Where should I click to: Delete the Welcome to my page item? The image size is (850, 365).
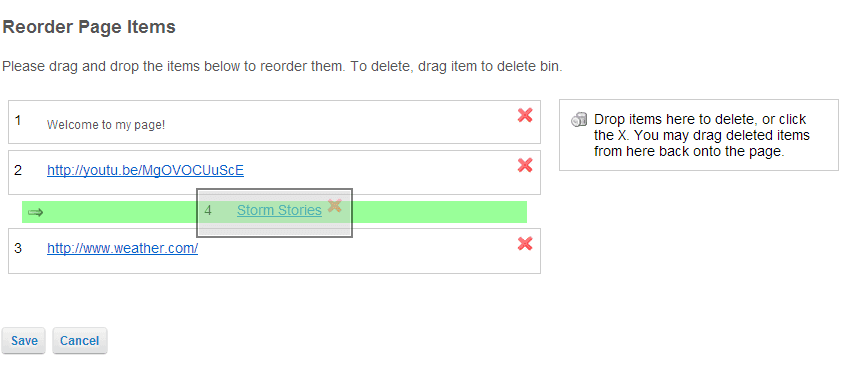pos(525,115)
